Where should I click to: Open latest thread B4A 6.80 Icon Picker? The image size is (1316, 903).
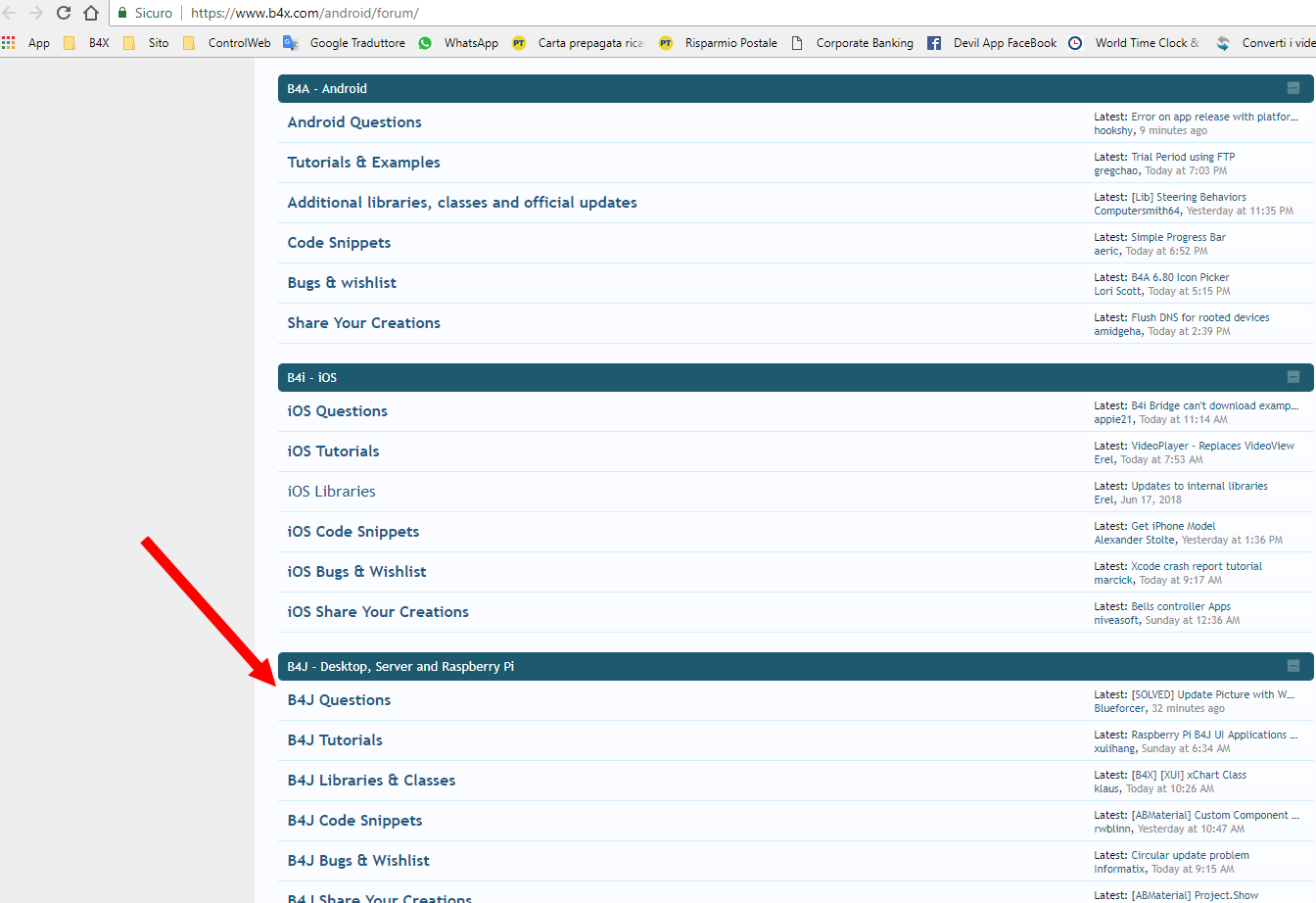(x=1180, y=277)
